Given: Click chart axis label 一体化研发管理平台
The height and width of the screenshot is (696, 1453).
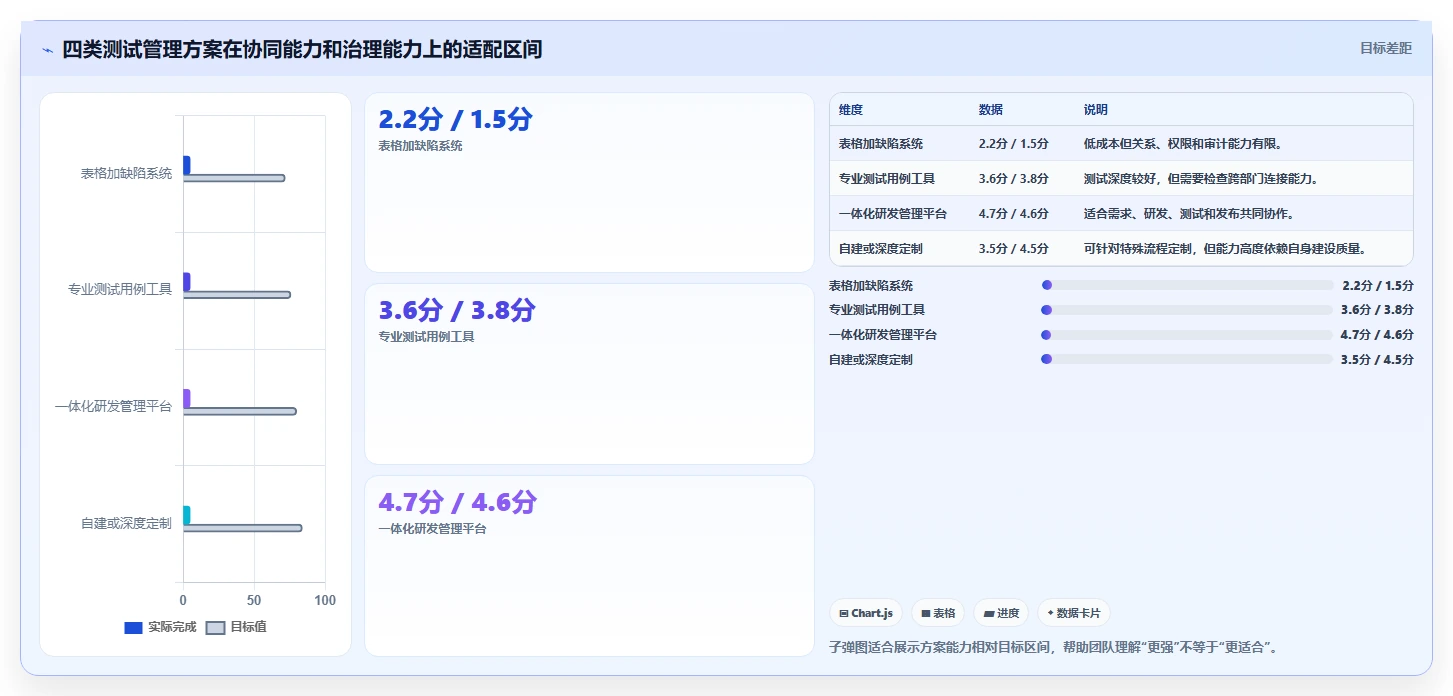Looking at the screenshot, I should tap(114, 407).
